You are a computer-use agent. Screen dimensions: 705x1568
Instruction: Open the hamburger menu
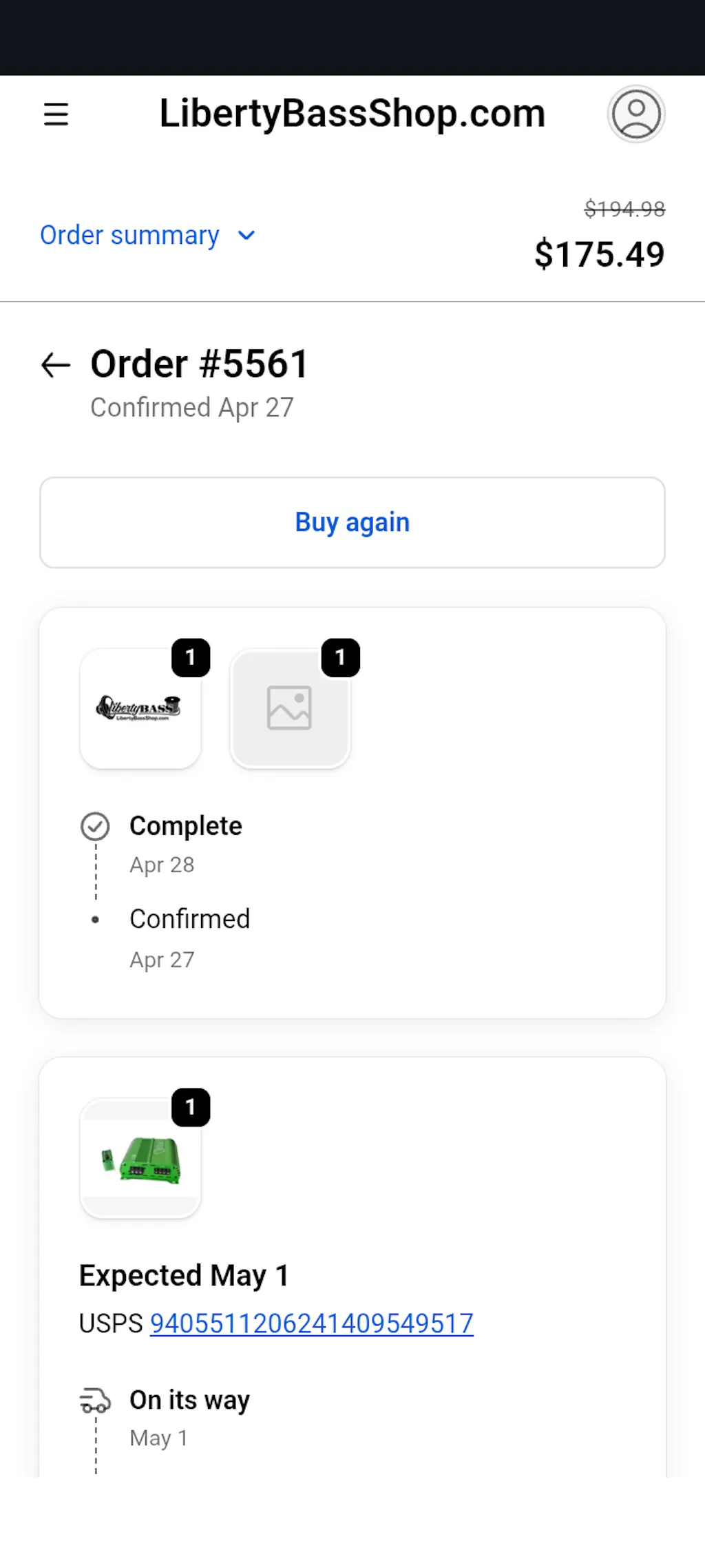click(56, 114)
